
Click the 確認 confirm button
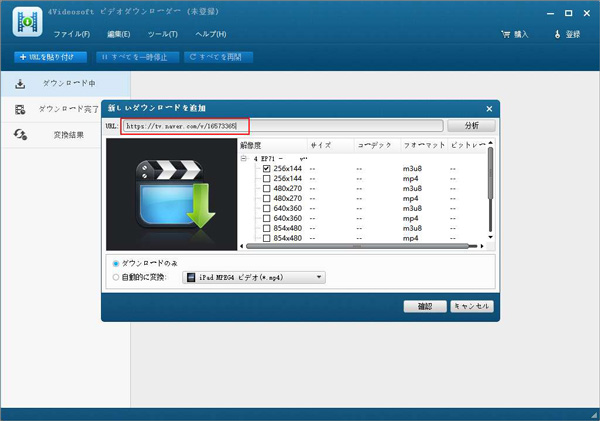(x=425, y=306)
